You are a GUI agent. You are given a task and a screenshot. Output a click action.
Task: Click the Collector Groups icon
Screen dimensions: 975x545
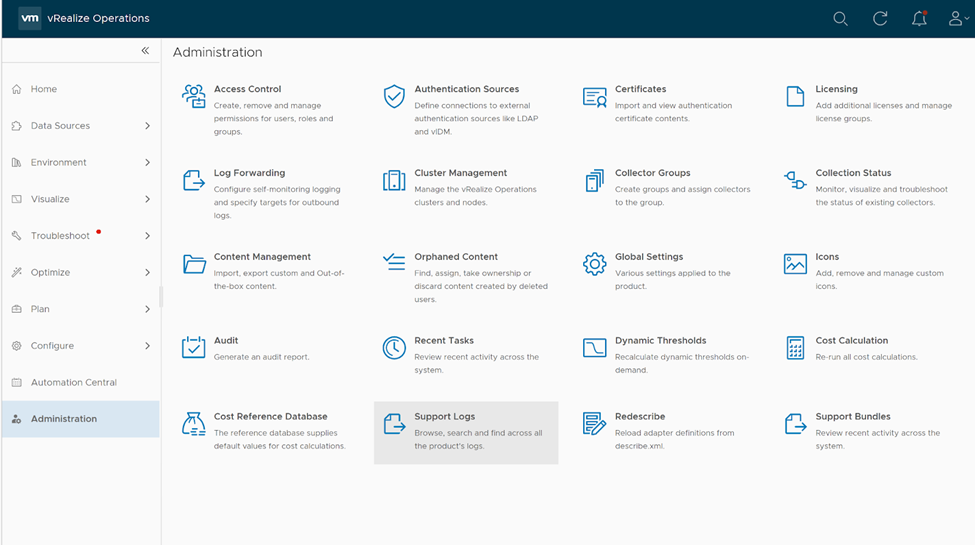(x=594, y=180)
